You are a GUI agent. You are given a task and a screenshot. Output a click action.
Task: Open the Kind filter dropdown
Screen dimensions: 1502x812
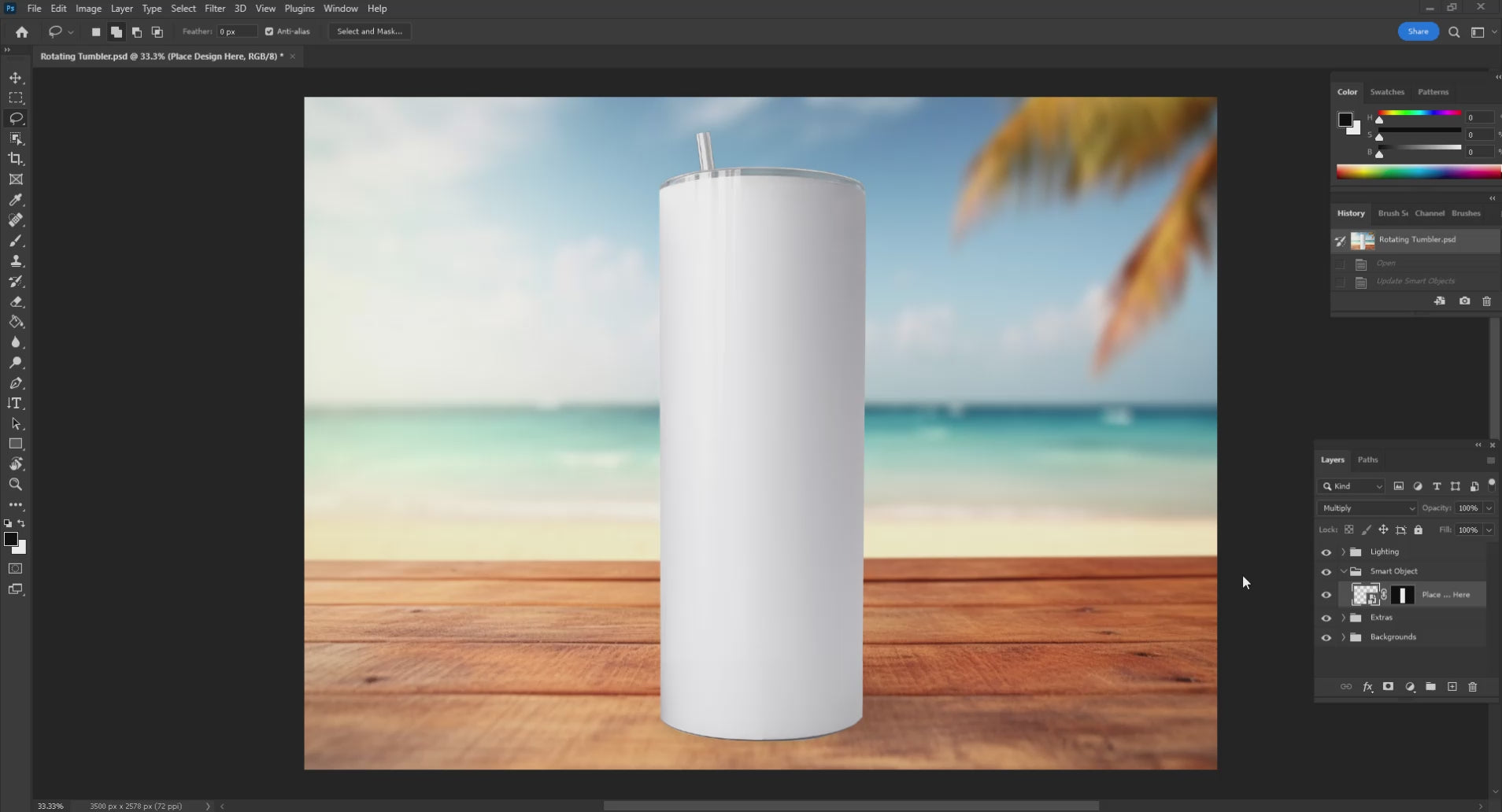click(x=1352, y=486)
